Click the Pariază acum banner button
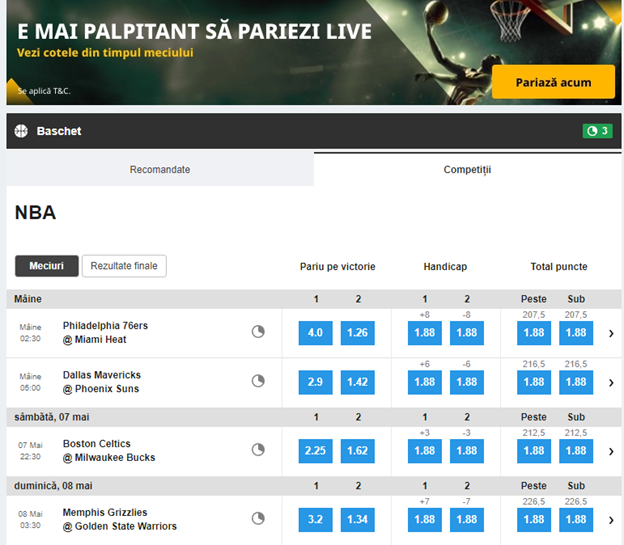Image resolution: width=624 pixels, height=545 pixels. tap(553, 82)
